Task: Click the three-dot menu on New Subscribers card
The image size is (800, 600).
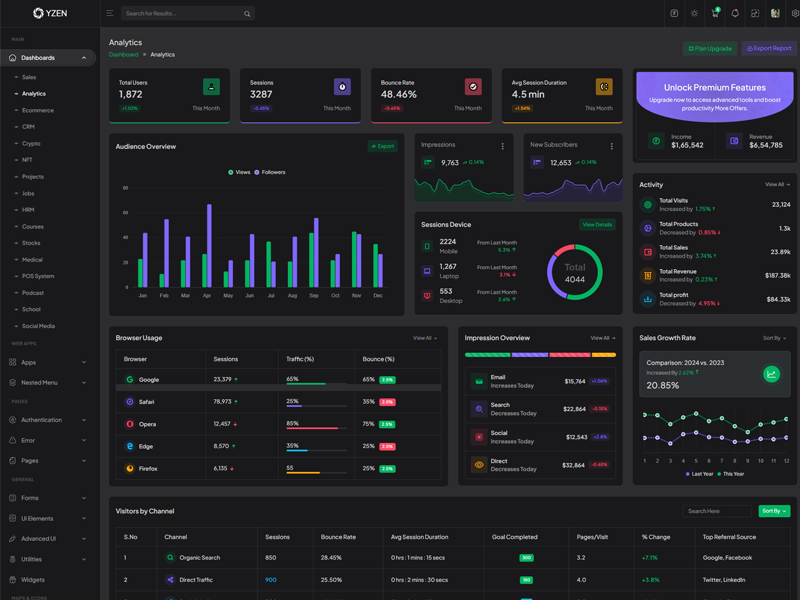Action: point(611,146)
